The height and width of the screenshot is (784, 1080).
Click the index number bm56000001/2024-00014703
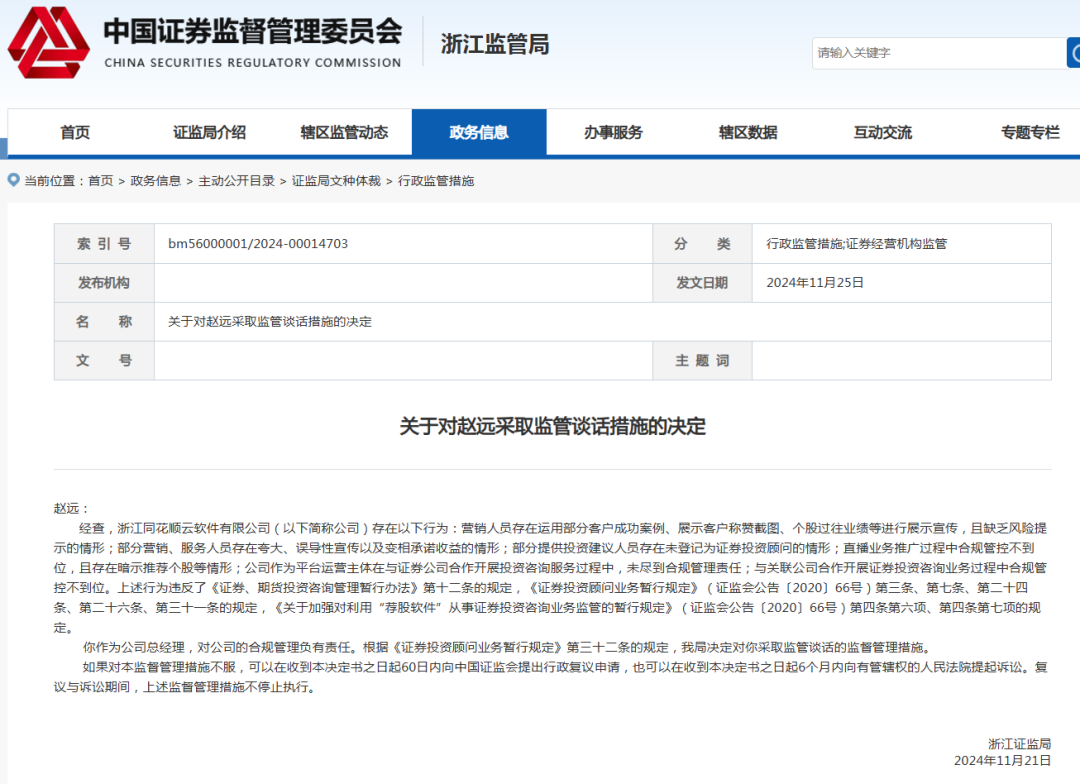[258, 244]
